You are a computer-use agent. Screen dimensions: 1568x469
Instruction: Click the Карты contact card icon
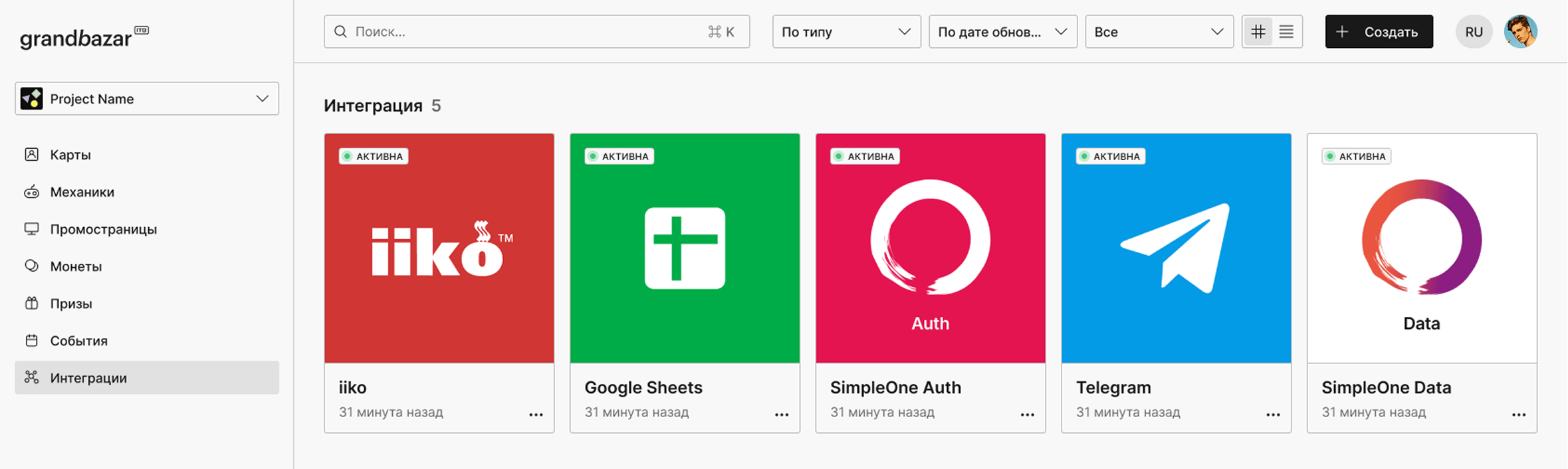point(31,155)
